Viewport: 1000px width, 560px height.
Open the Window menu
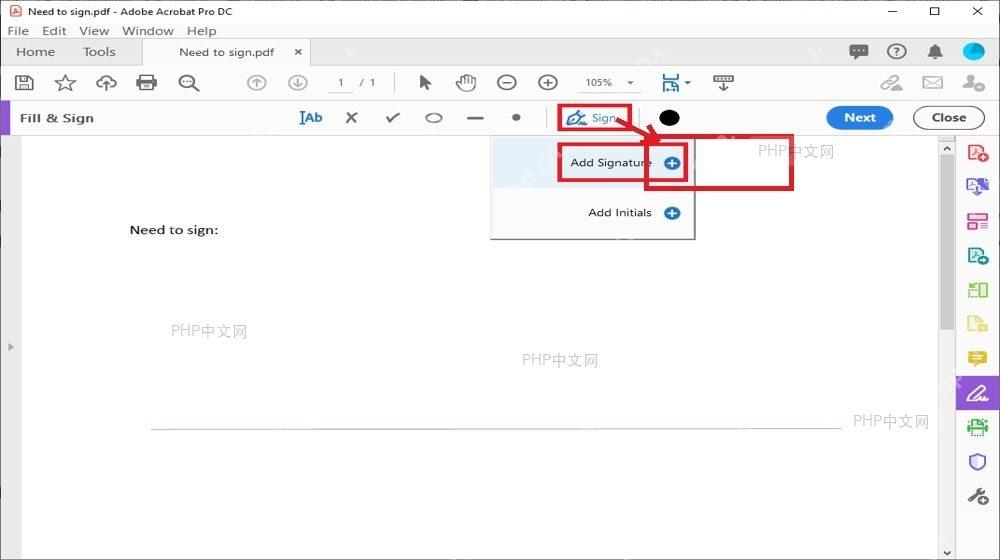pyautogui.click(x=148, y=31)
